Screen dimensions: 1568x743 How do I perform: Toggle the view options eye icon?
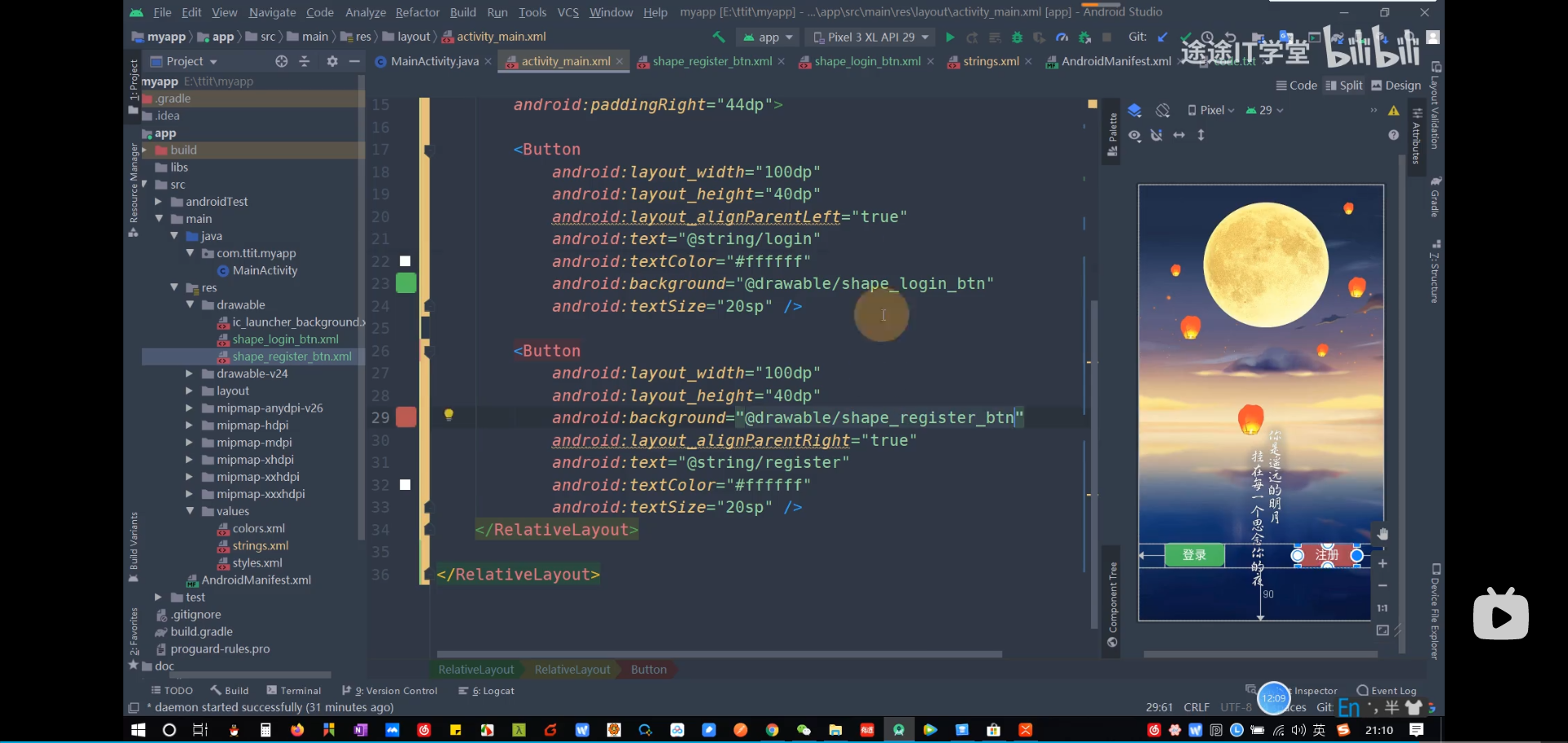pos(1135,136)
